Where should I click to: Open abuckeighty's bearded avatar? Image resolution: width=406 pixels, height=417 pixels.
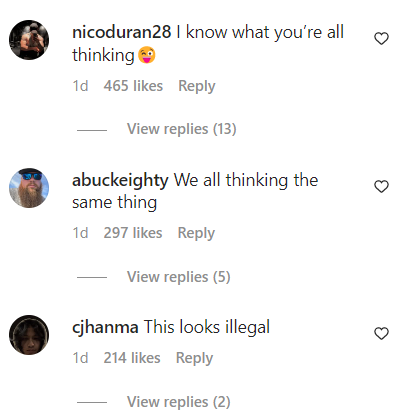(x=29, y=188)
